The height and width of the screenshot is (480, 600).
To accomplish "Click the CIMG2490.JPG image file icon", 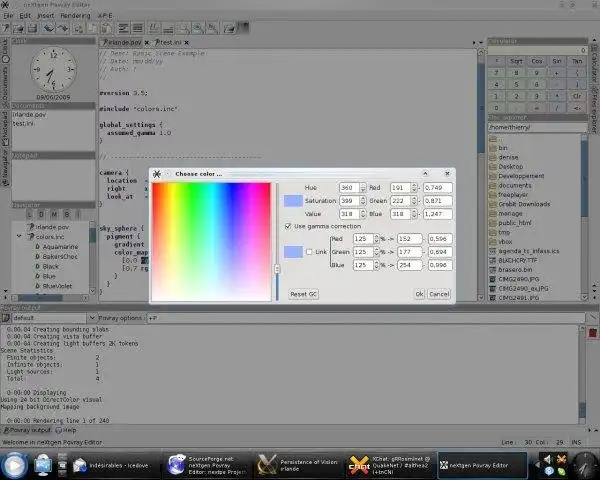I will coord(493,279).
